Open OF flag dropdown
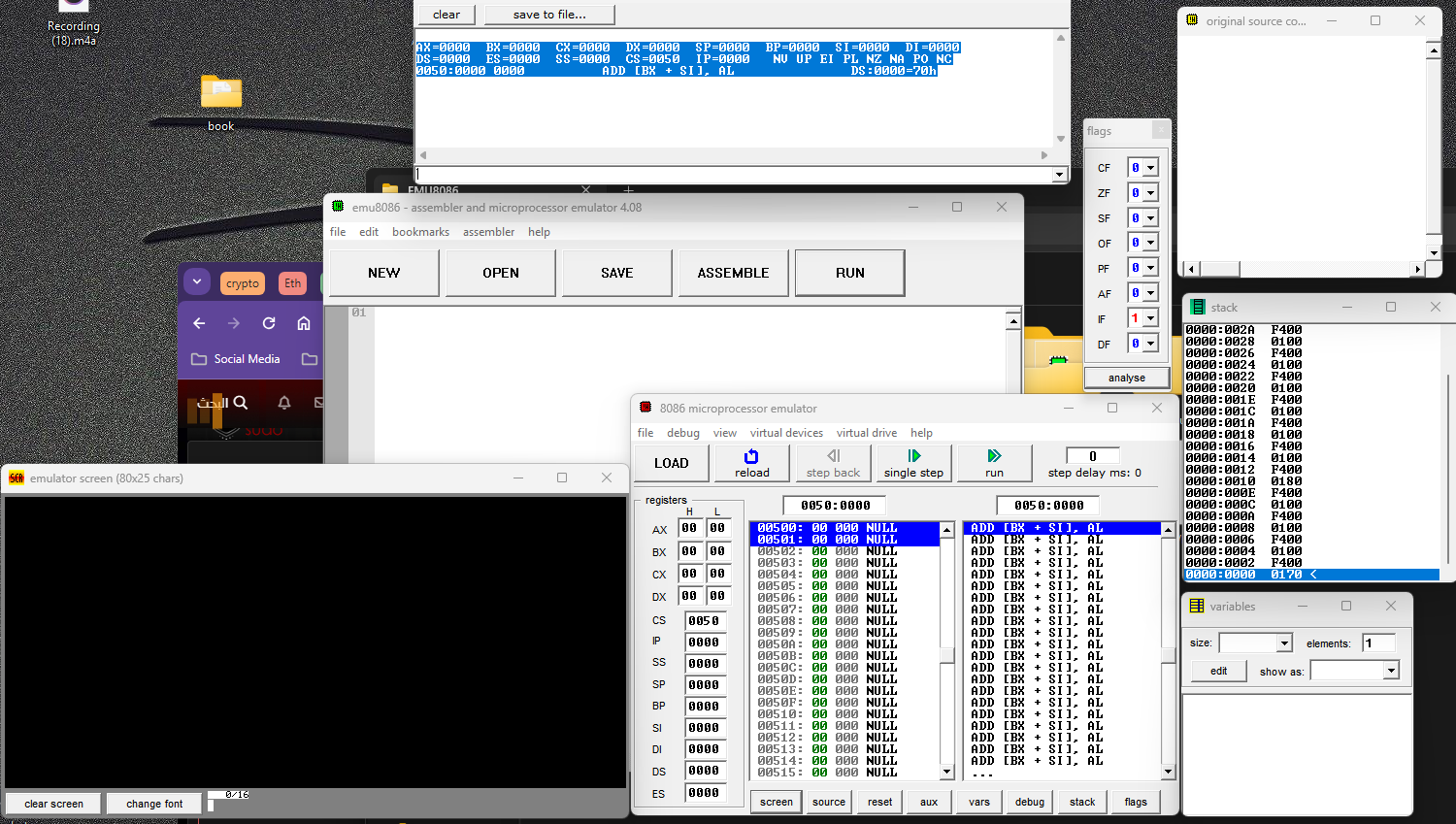Image resolution: width=1456 pixels, height=824 pixels. [x=1150, y=243]
